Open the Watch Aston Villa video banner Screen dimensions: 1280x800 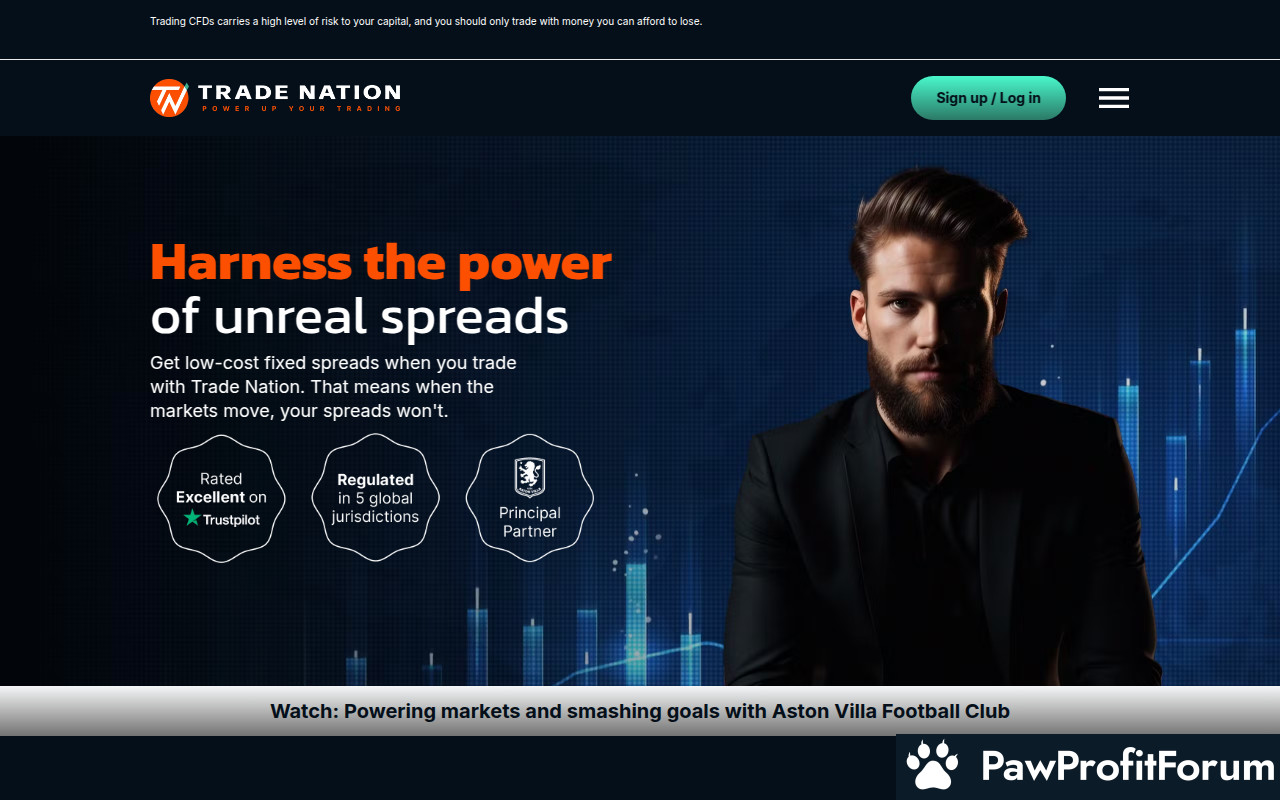[x=640, y=711]
